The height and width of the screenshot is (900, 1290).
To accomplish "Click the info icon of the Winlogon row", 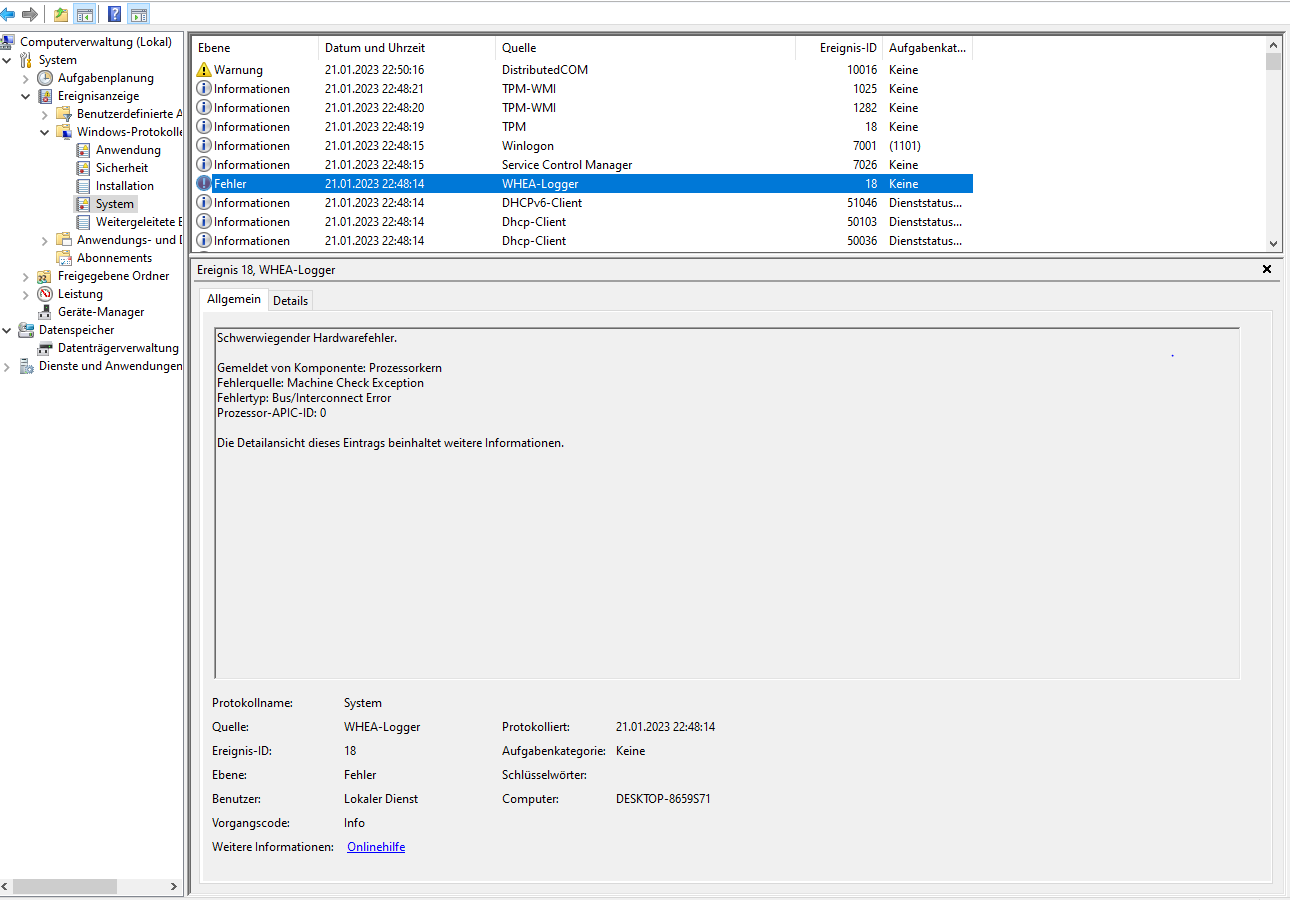I will tap(204, 146).
